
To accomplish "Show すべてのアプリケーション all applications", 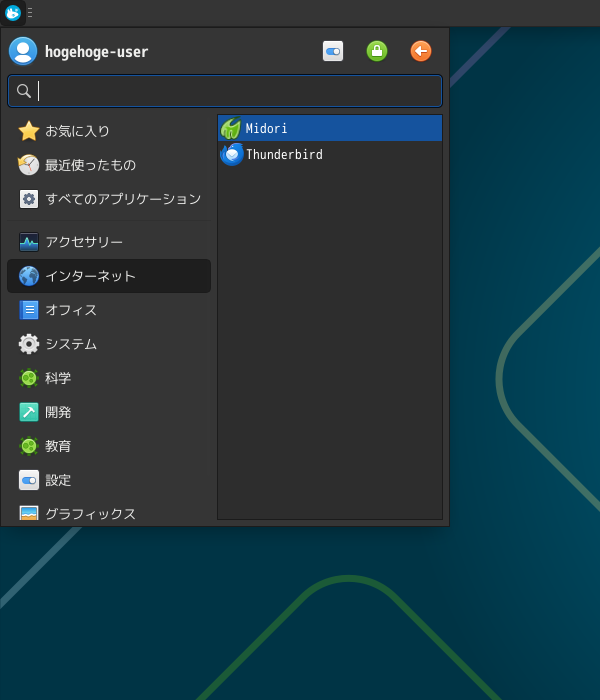I will click(108, 199).
